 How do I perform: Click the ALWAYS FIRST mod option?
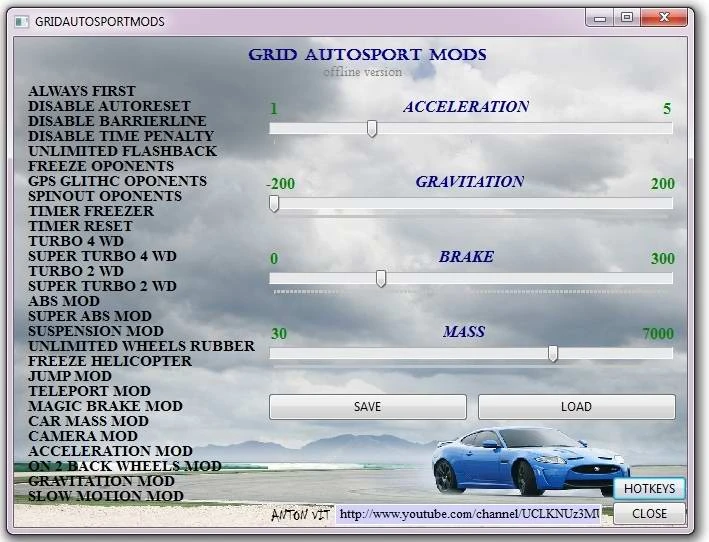click(x=82, y=91)
